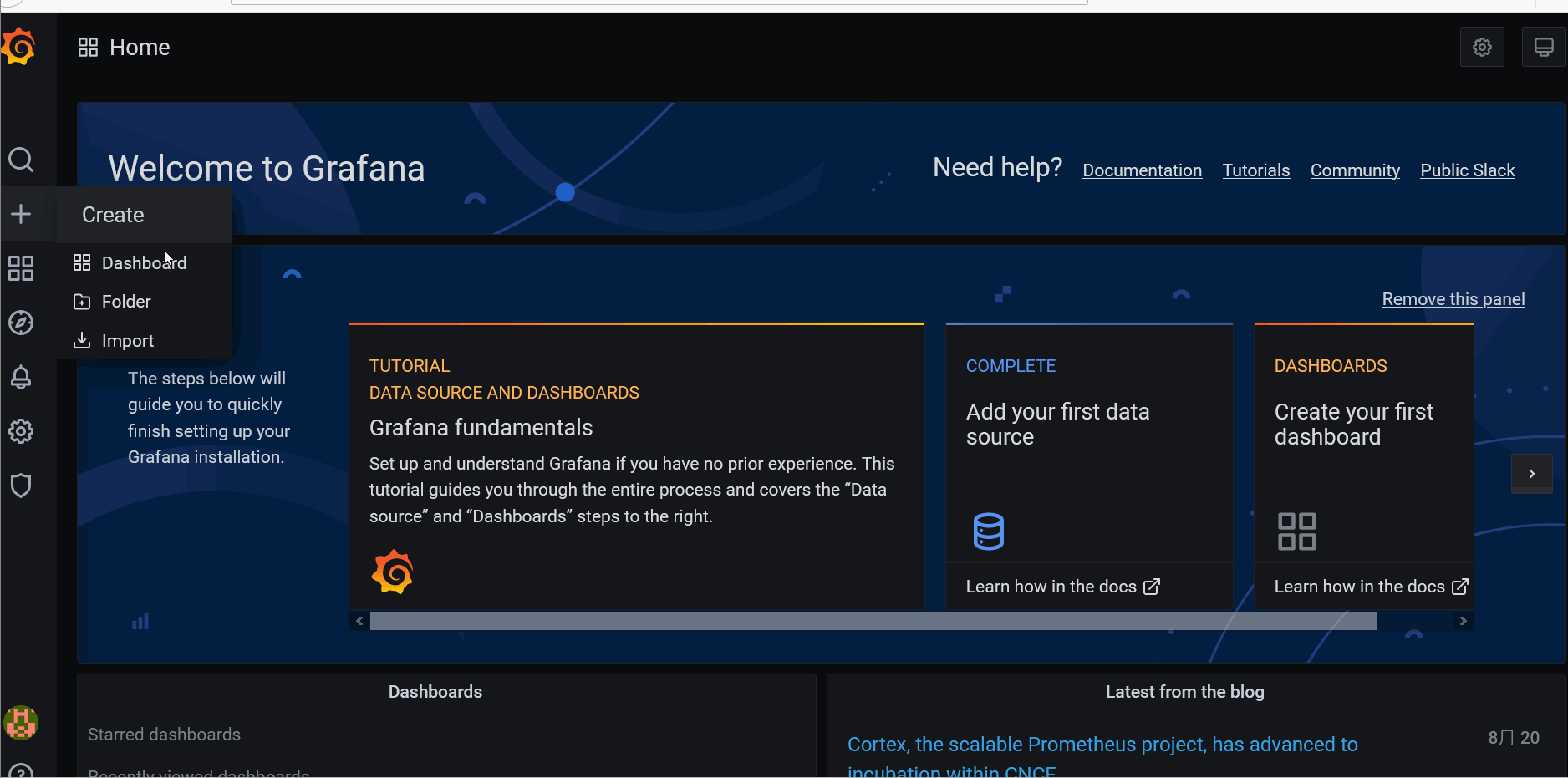The height and width of the screenshot is (778, 1568).
Task: Open the Explore compass icon
Action: coord(21,323)
